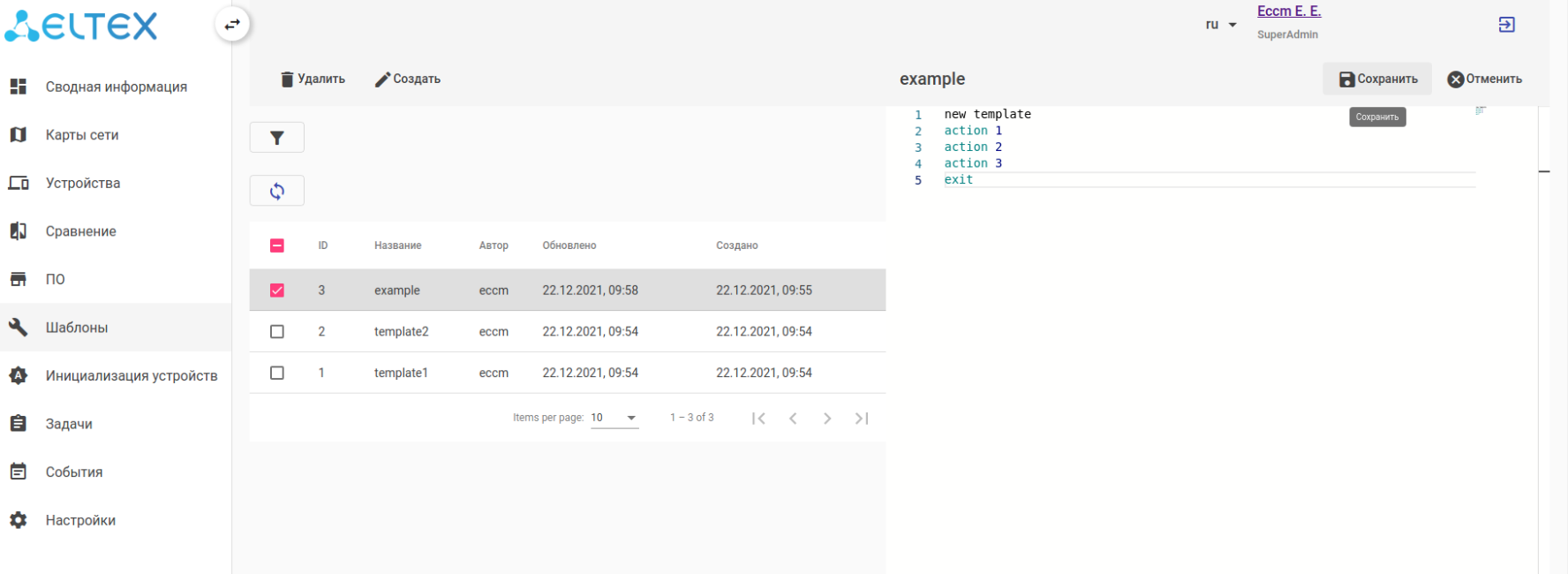The height and width of the screenshot is (574, 1568).
Task: Open the Устройства menu section
Action: pyautogui.click(x=83, y=184)
